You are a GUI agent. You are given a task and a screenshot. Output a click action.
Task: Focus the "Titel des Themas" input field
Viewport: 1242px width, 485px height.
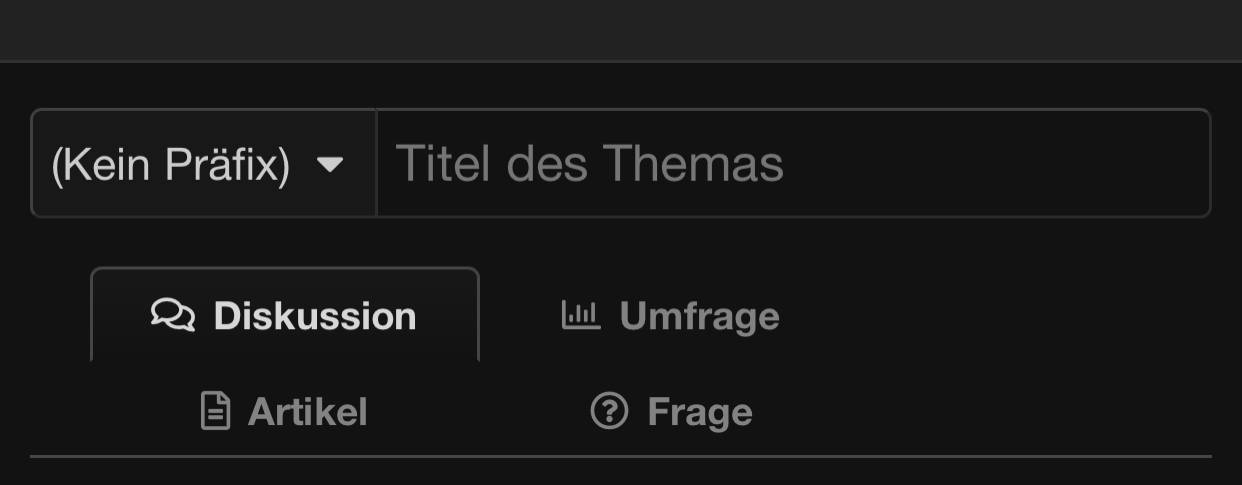[x=792, y=164]
